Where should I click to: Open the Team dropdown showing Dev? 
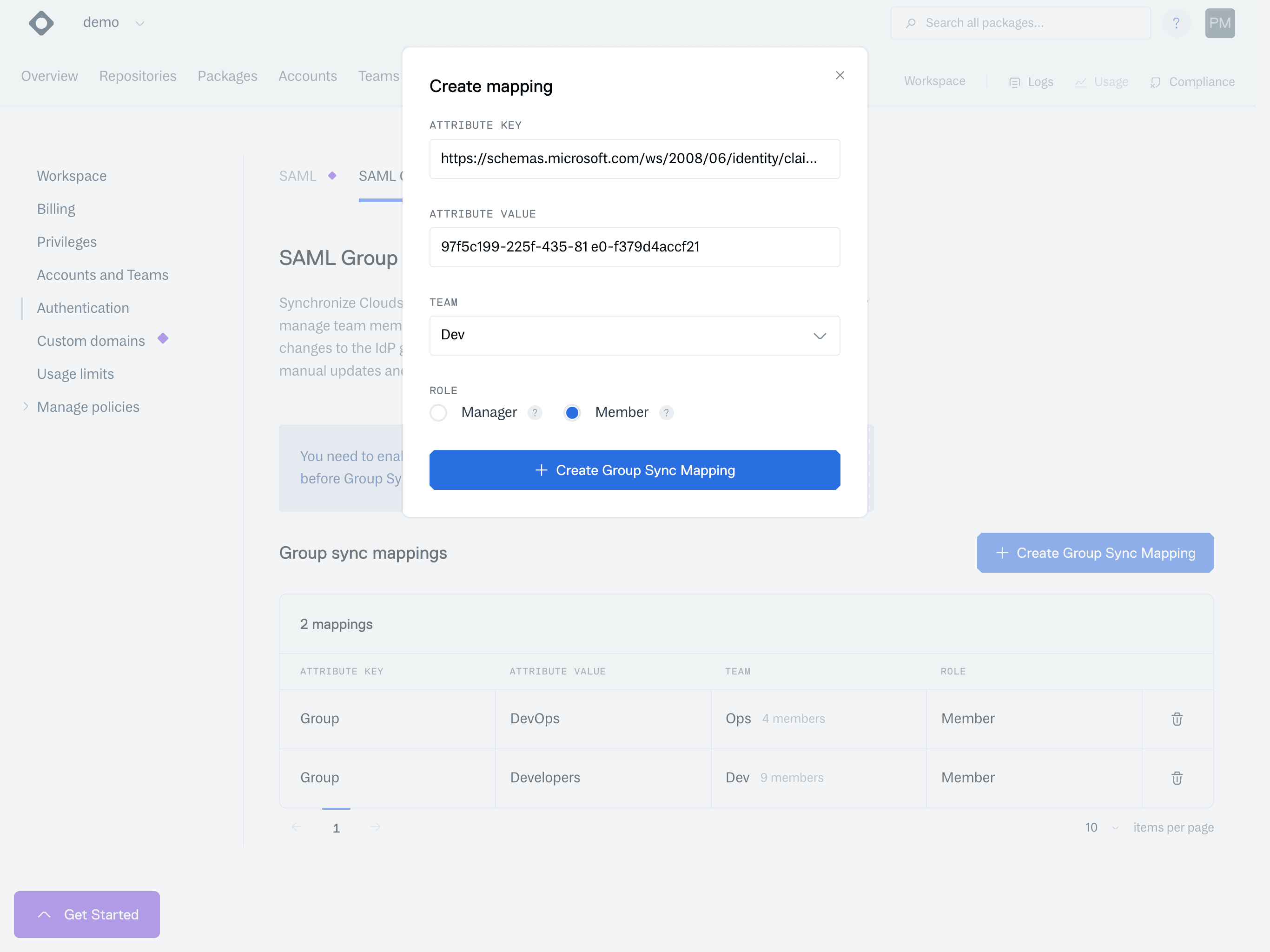(x=635, y=335)
